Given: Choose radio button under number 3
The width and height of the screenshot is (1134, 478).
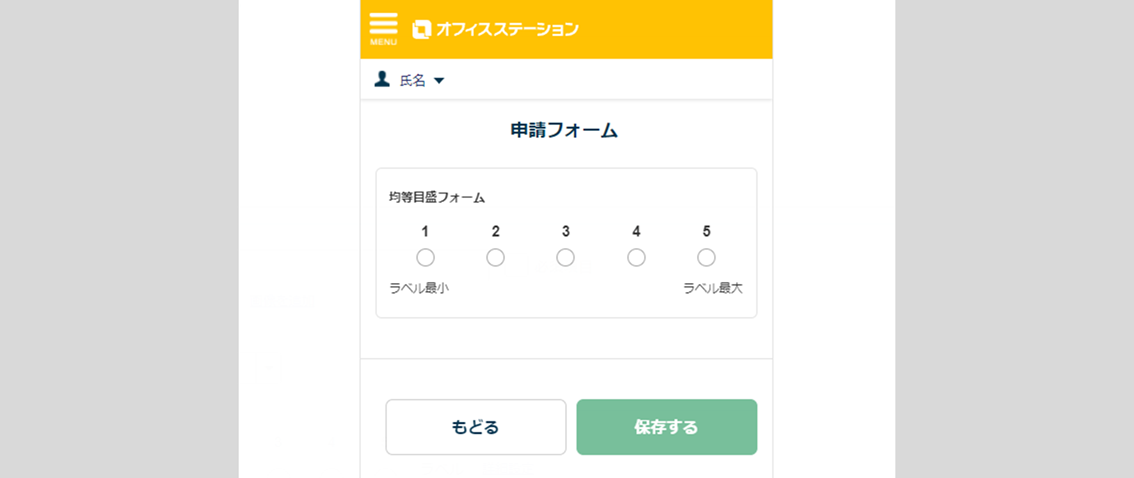Looking at the screenshot, I should pos(565,258).
